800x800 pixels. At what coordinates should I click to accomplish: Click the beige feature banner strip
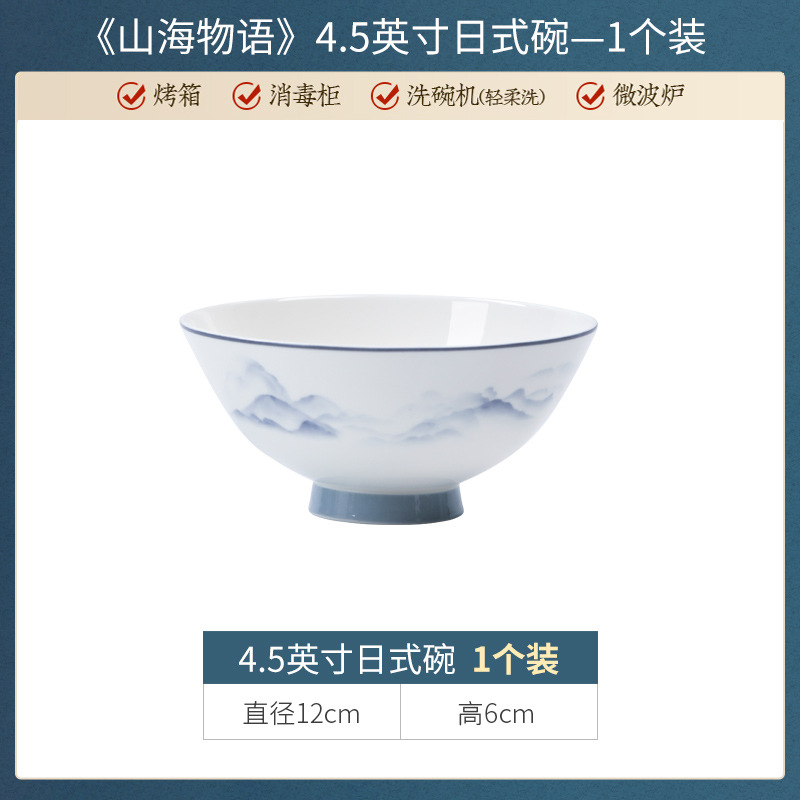400,96
